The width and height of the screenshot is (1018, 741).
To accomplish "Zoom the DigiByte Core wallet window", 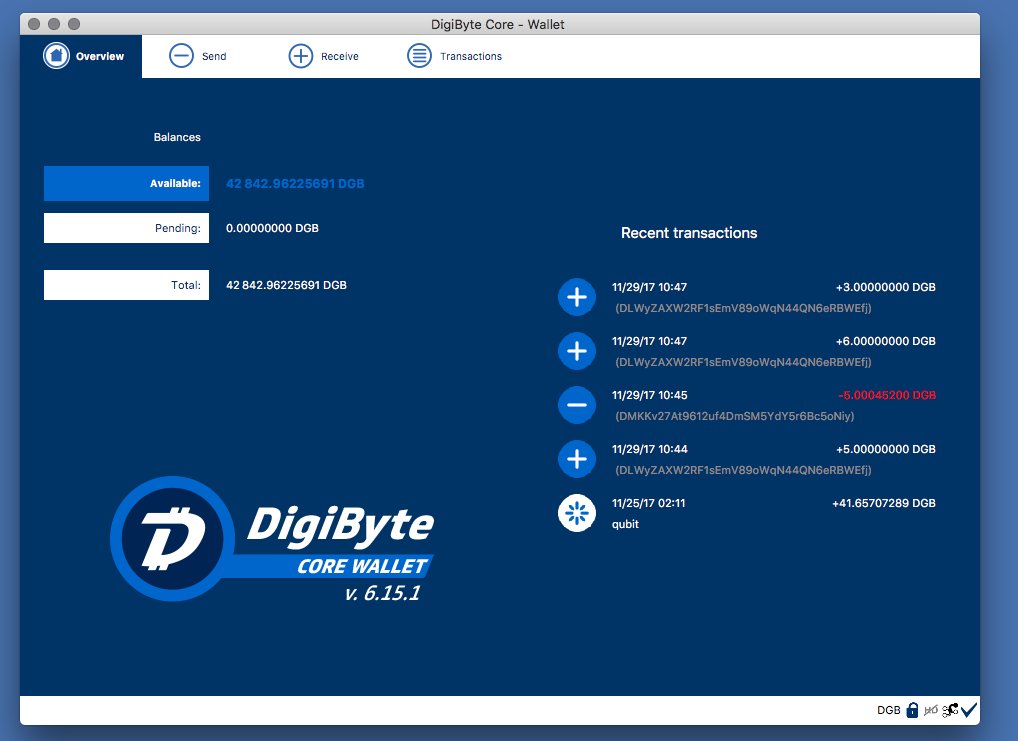I will pos(74,24).
